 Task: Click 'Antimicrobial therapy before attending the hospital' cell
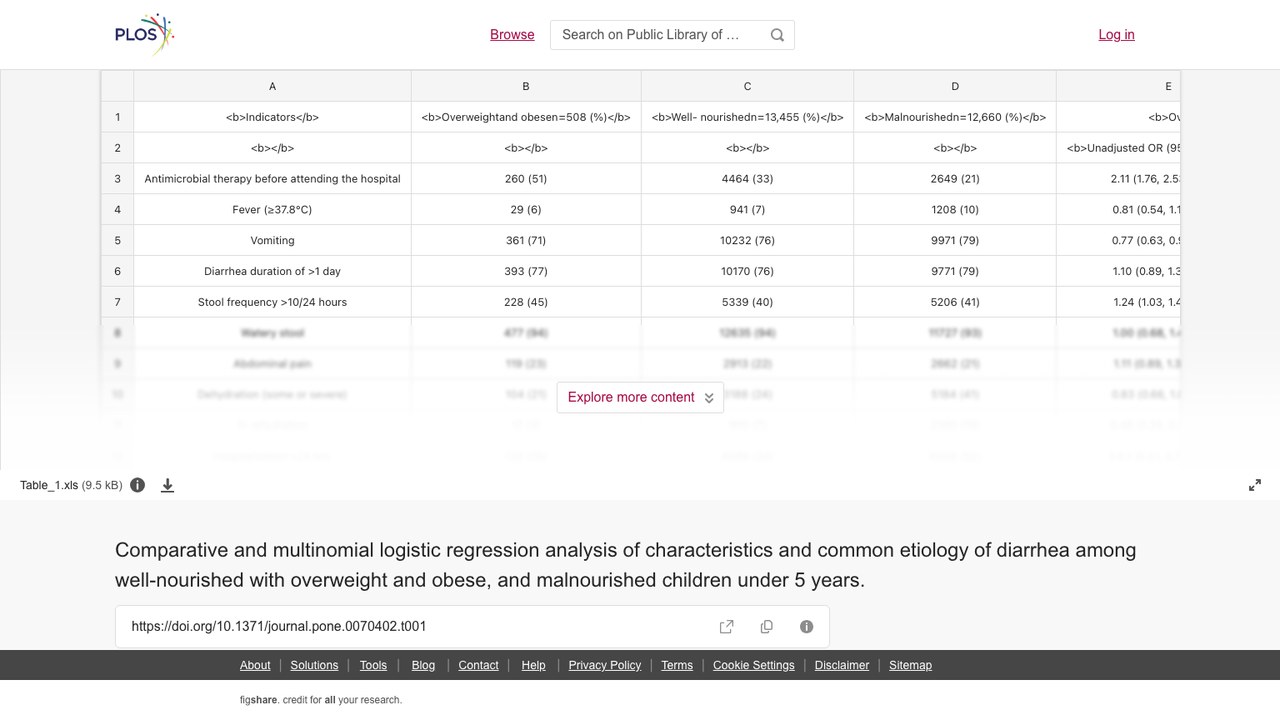272,179
